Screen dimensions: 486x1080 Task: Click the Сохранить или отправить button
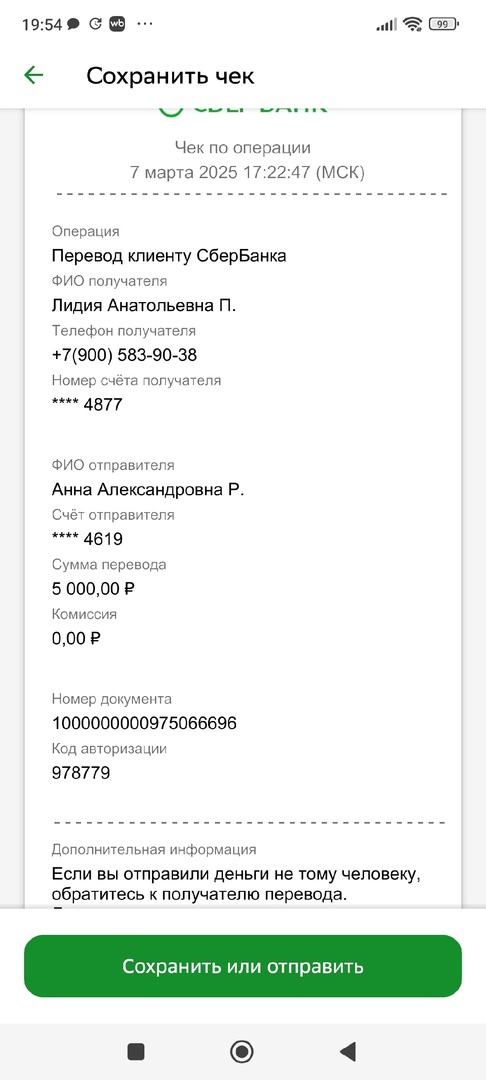tap(242, 966)
